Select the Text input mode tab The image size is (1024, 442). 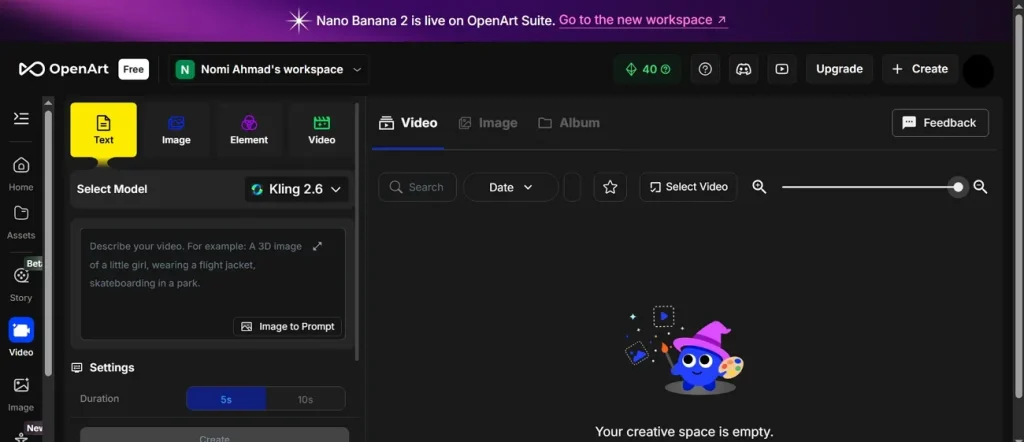(104, 129)
